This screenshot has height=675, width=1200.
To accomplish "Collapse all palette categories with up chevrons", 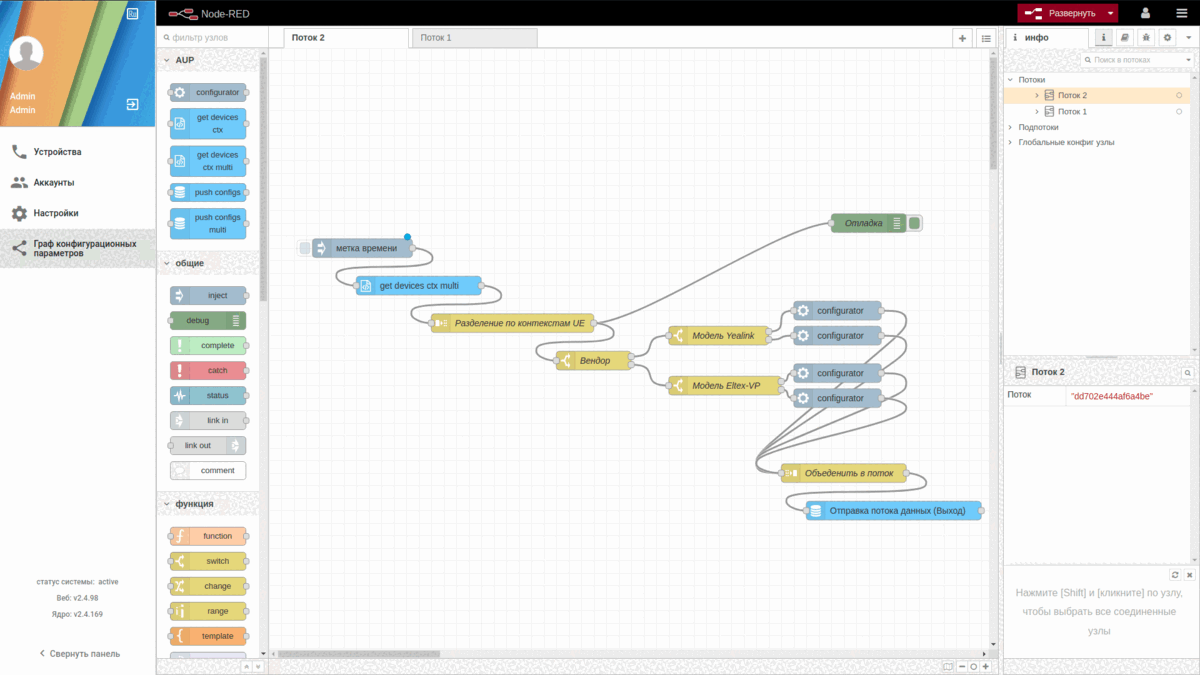I will (x=246, y=666).
